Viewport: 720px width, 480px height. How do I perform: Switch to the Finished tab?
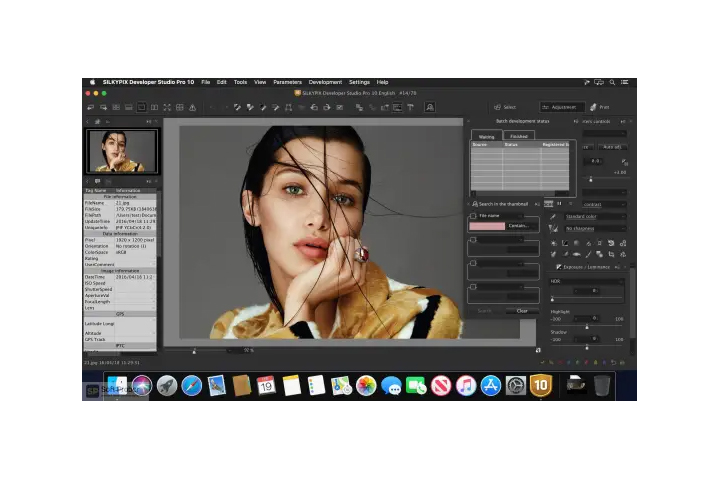pos(519,136)
